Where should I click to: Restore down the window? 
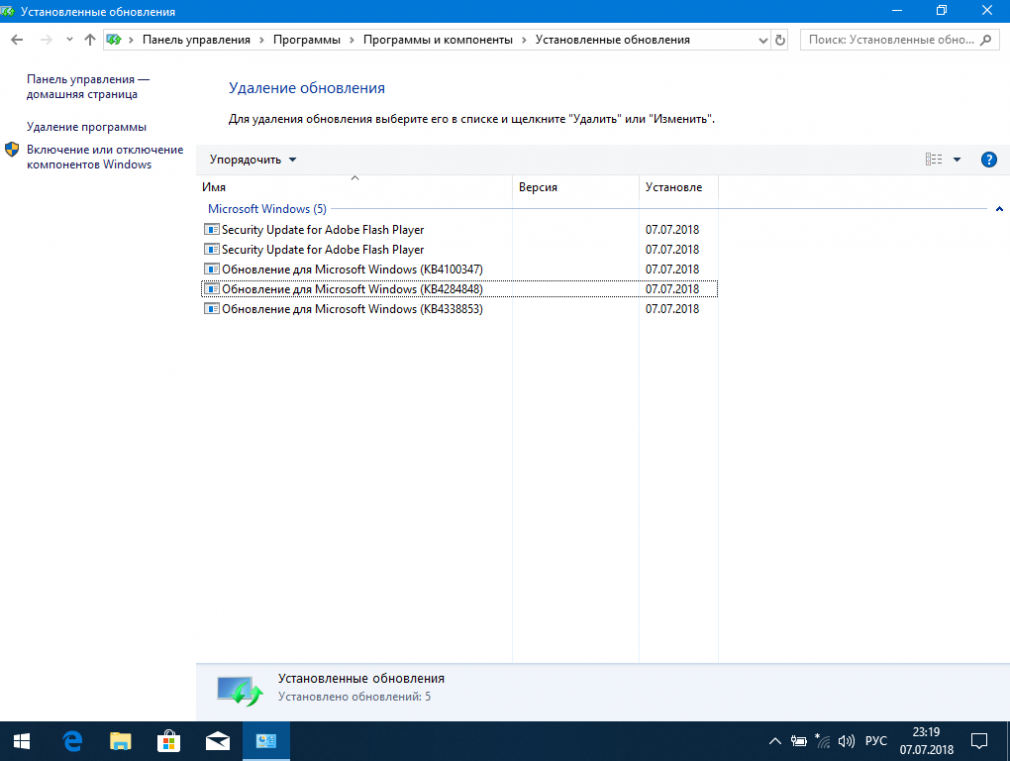point(942,11)
